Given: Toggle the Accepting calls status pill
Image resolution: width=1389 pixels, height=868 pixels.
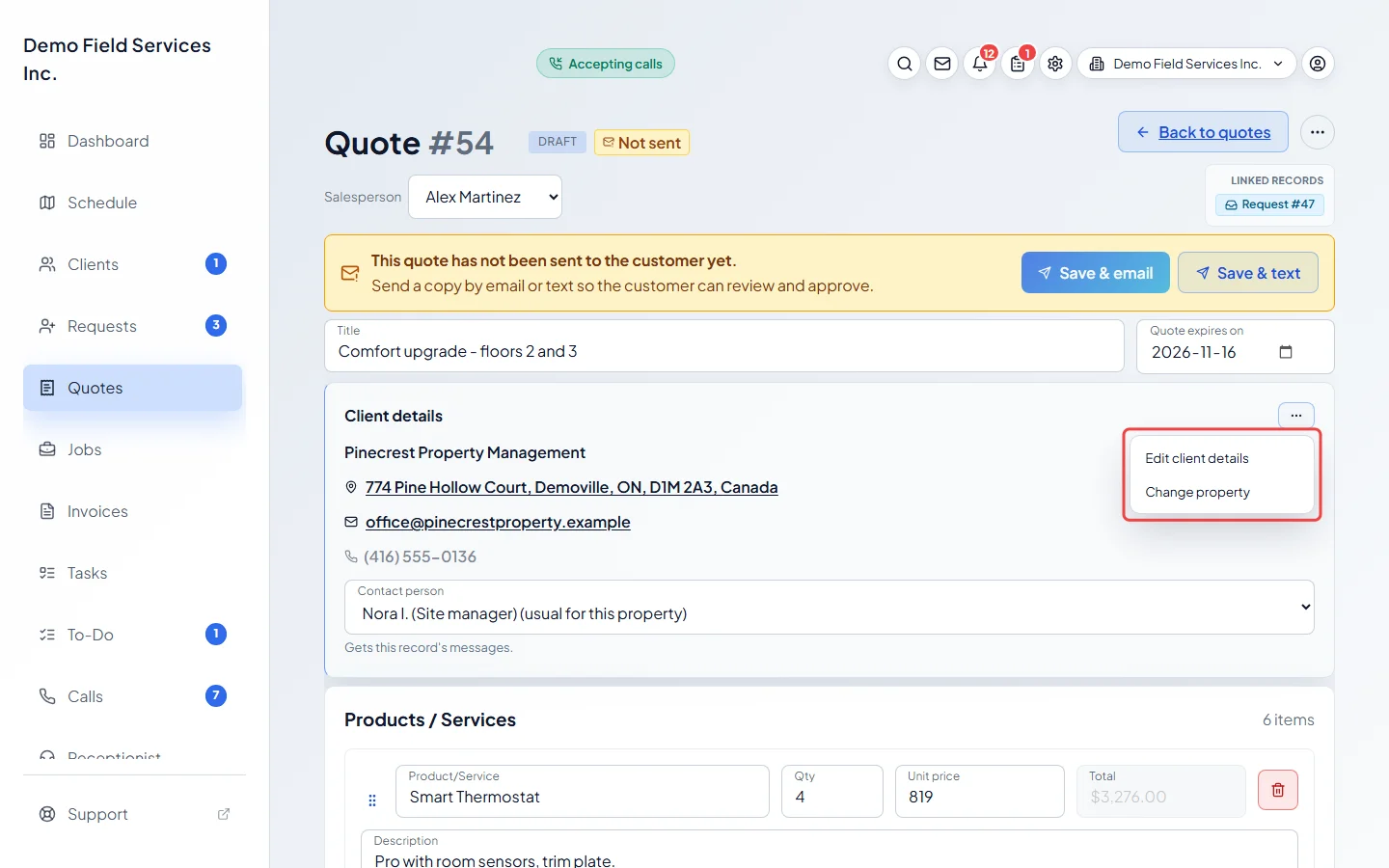Looking at the screenshot, I should [606, 64].
